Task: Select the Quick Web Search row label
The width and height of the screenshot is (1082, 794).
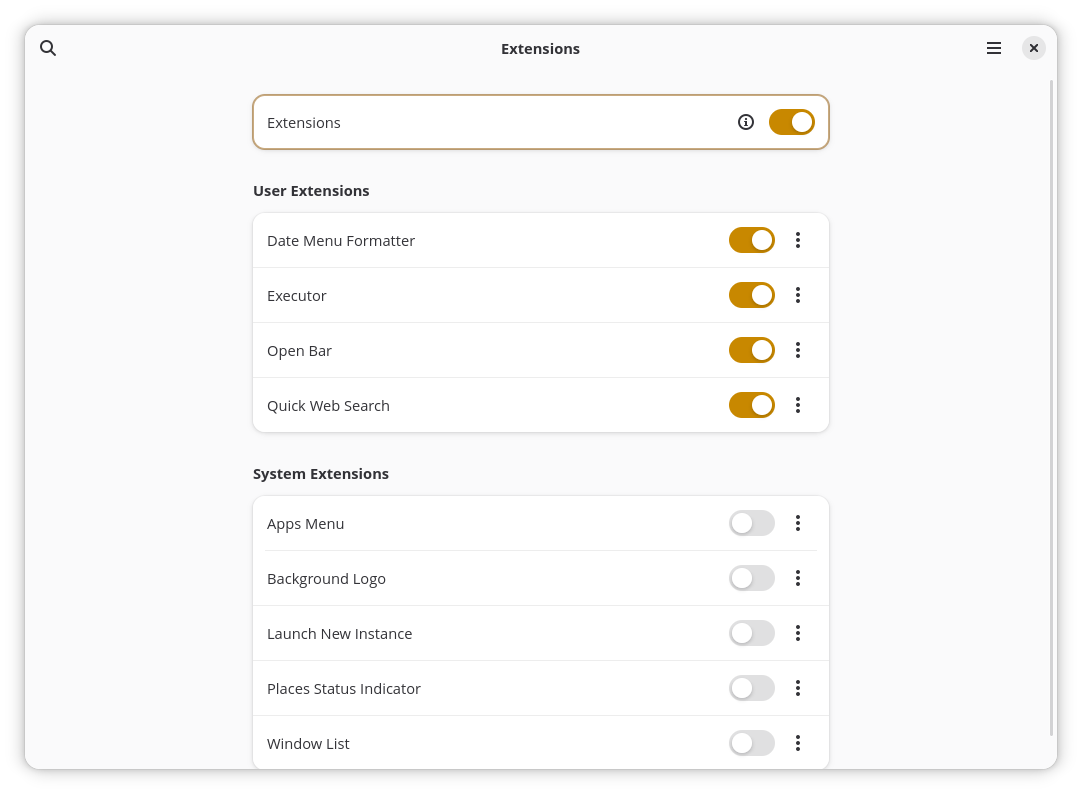Action: [x=328, y=405]
